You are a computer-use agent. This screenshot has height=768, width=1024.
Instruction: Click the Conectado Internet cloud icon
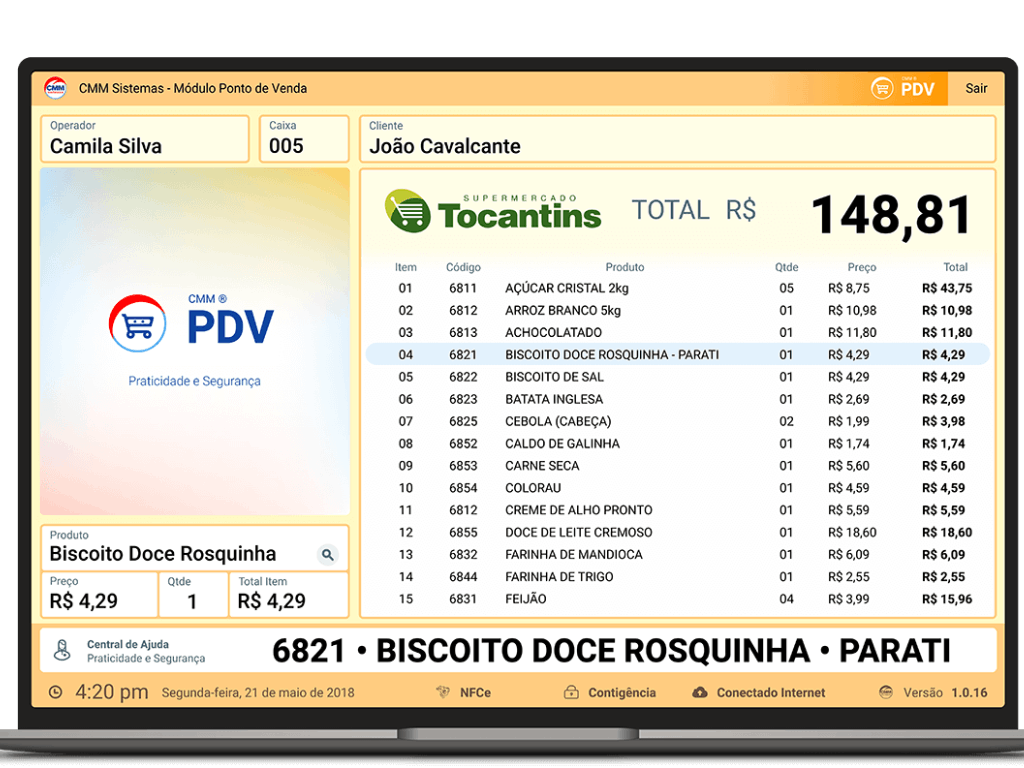tap(700, 692)
